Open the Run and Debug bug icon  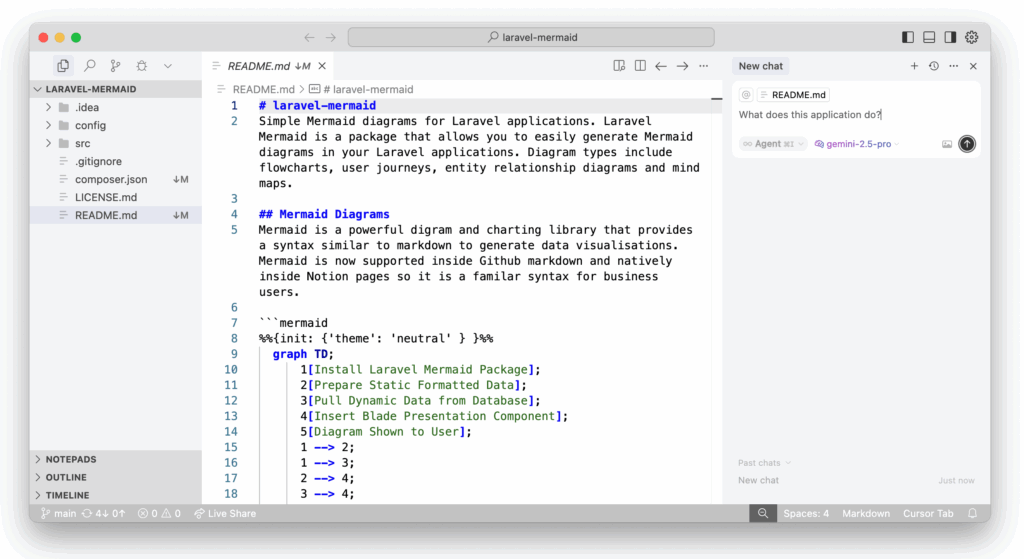(x=142, y=65)
